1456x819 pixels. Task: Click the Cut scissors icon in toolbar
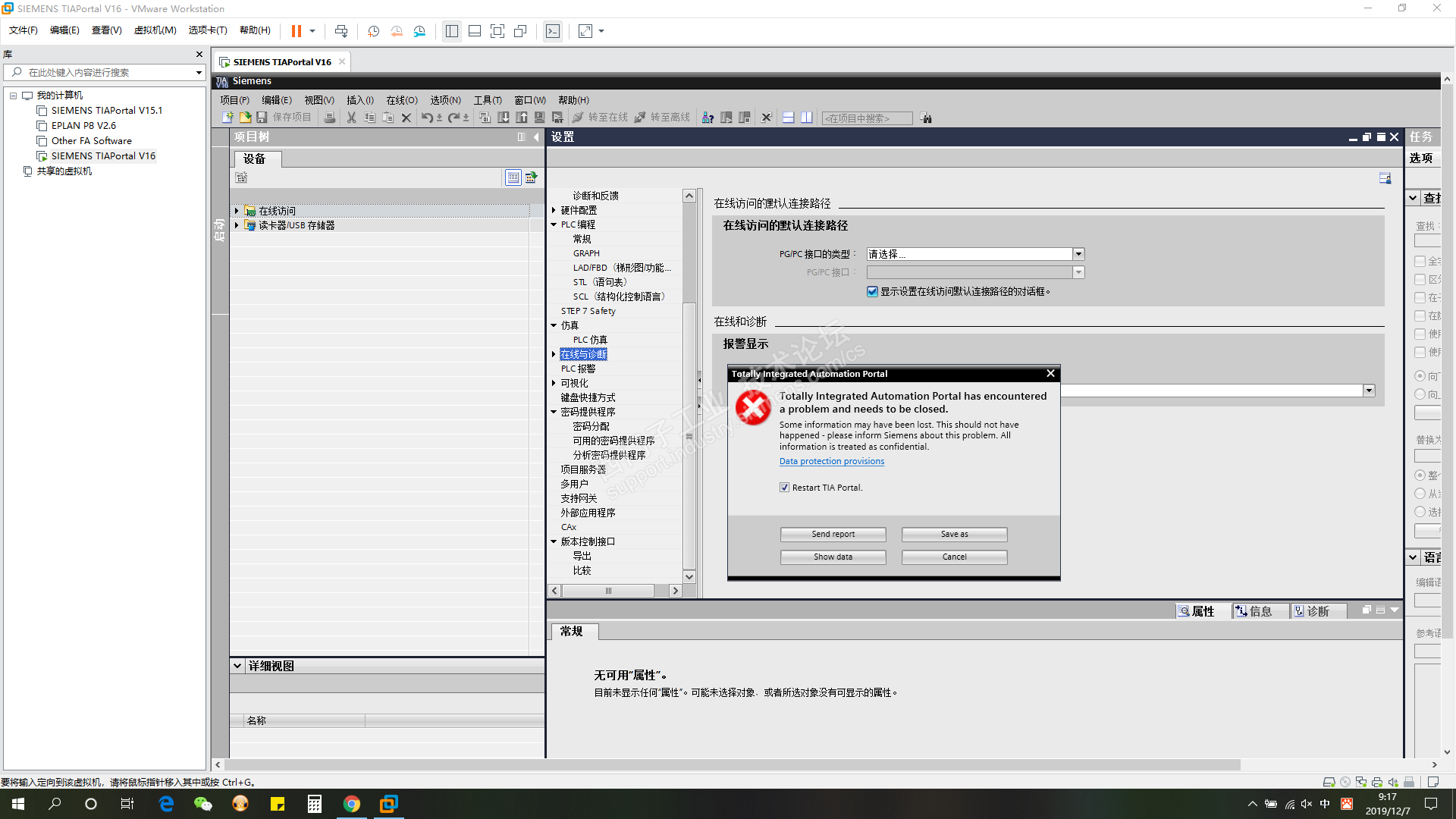tap(351, 118)
